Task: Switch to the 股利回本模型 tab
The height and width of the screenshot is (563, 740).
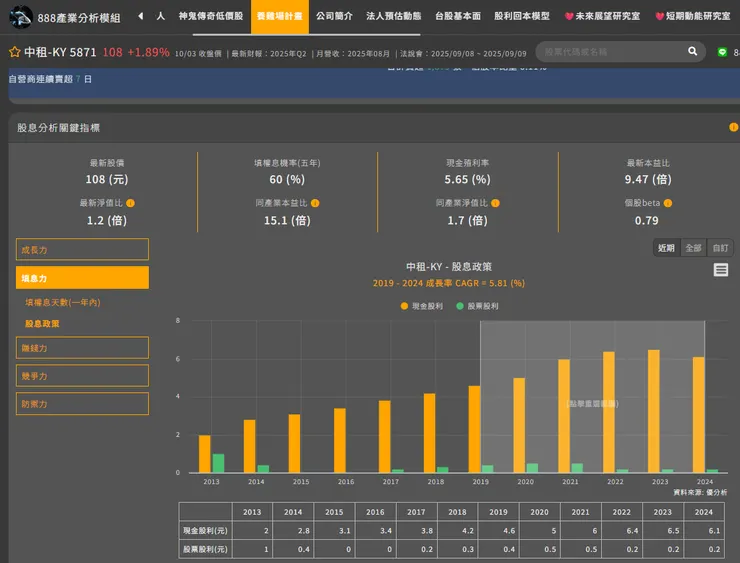Action: [522, 16]
